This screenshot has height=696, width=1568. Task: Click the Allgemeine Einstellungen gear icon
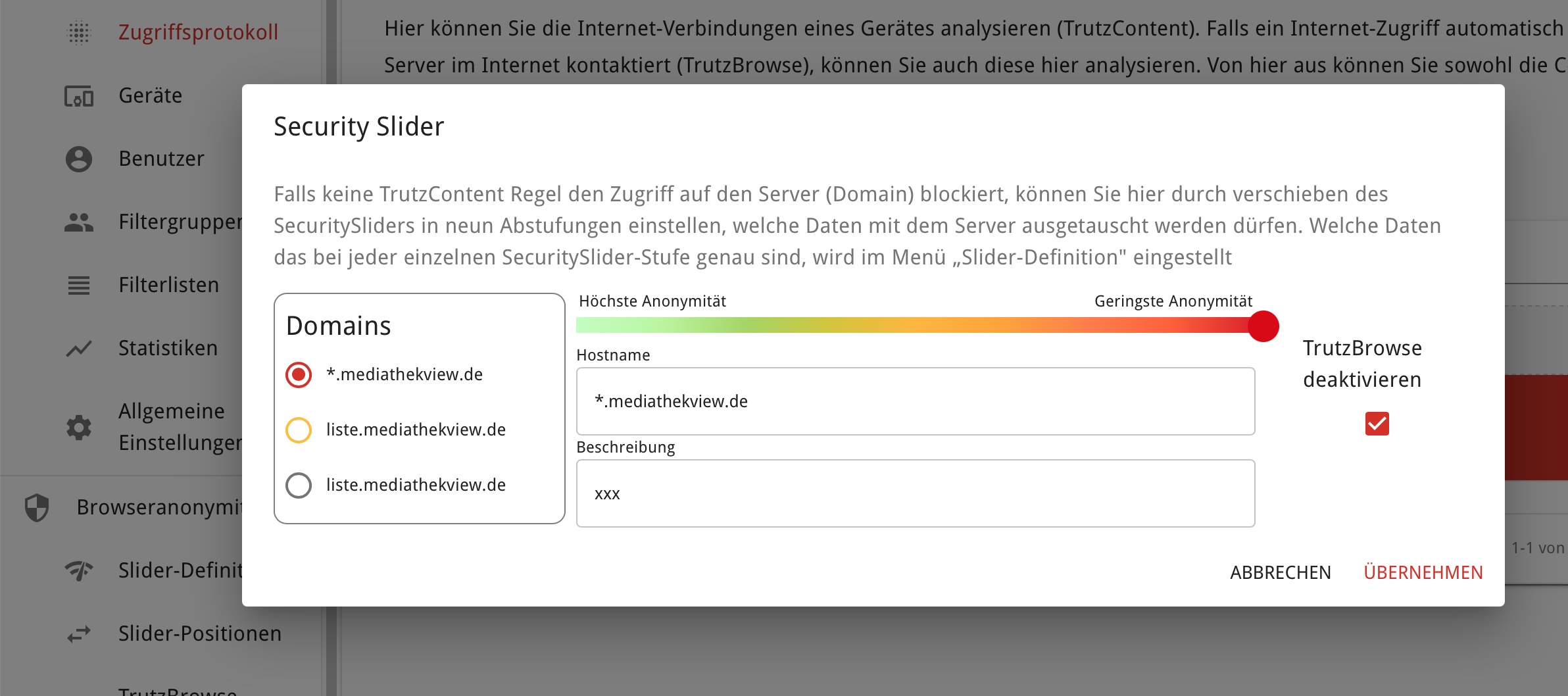coord(79,428)
